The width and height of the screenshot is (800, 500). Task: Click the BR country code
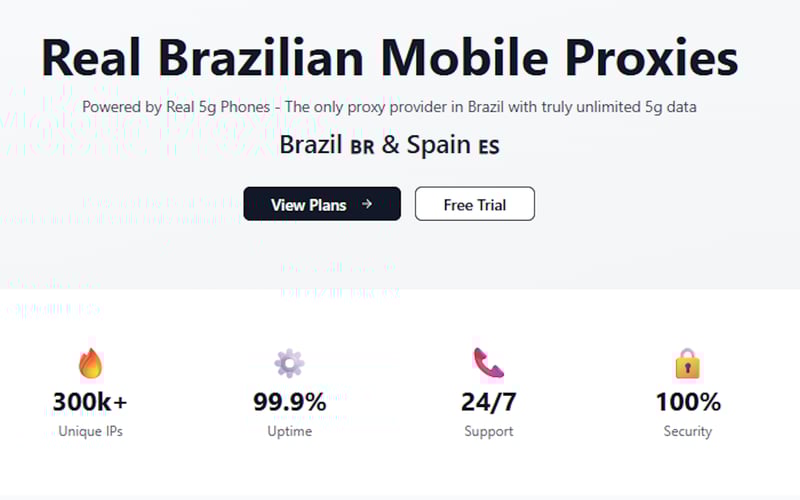[x=362, y=147]
